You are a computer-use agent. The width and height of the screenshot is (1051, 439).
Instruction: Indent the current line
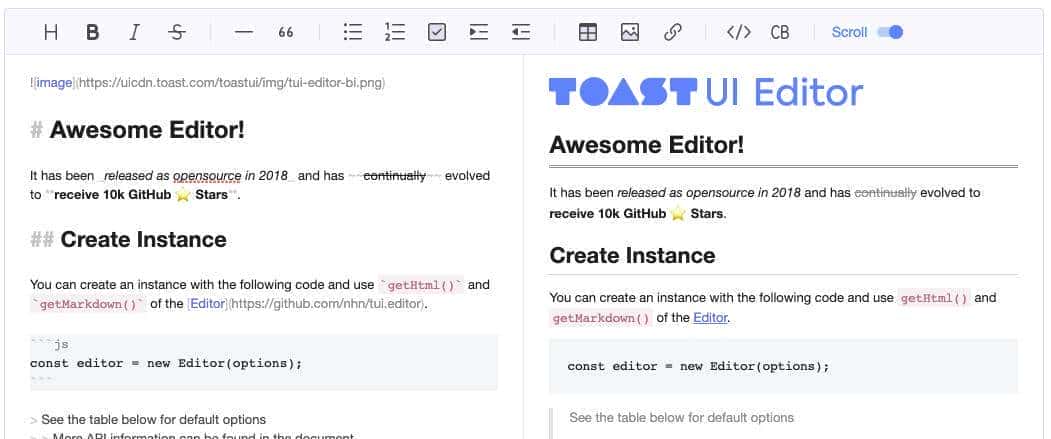pos(479,32)
